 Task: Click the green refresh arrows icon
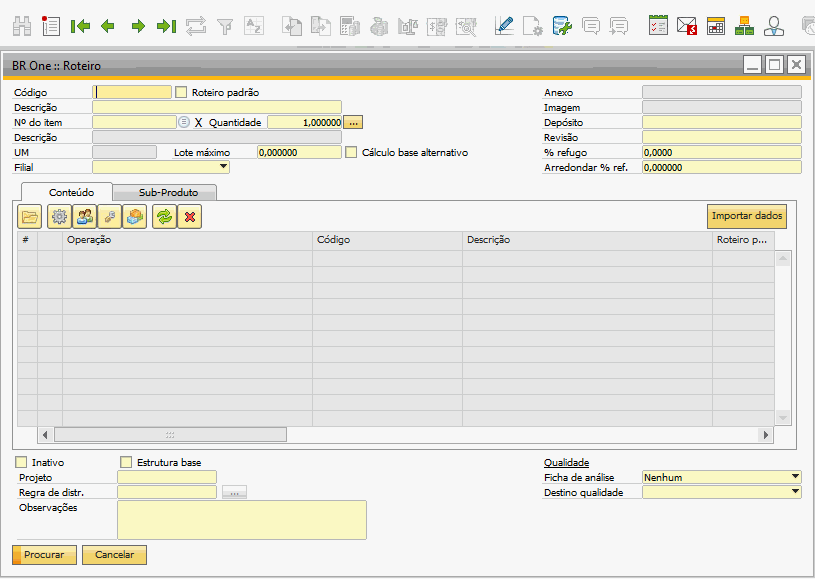(163, 216)
